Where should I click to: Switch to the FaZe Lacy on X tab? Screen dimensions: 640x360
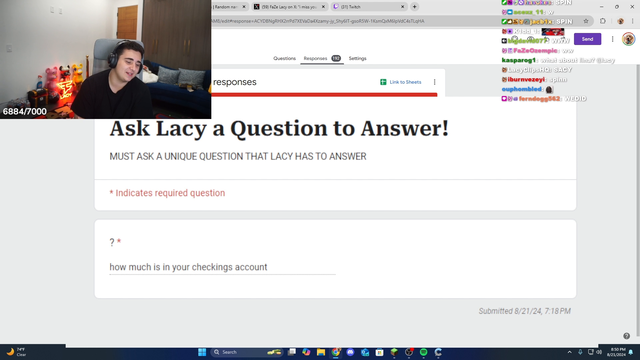pos(289,7)
